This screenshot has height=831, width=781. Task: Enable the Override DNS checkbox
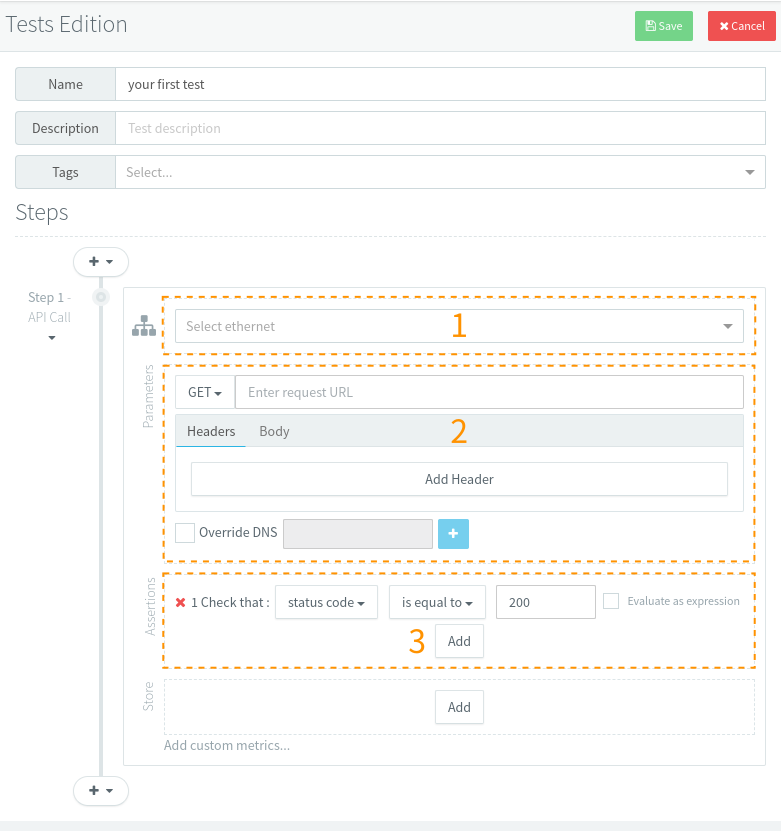[x=185, y=533]
